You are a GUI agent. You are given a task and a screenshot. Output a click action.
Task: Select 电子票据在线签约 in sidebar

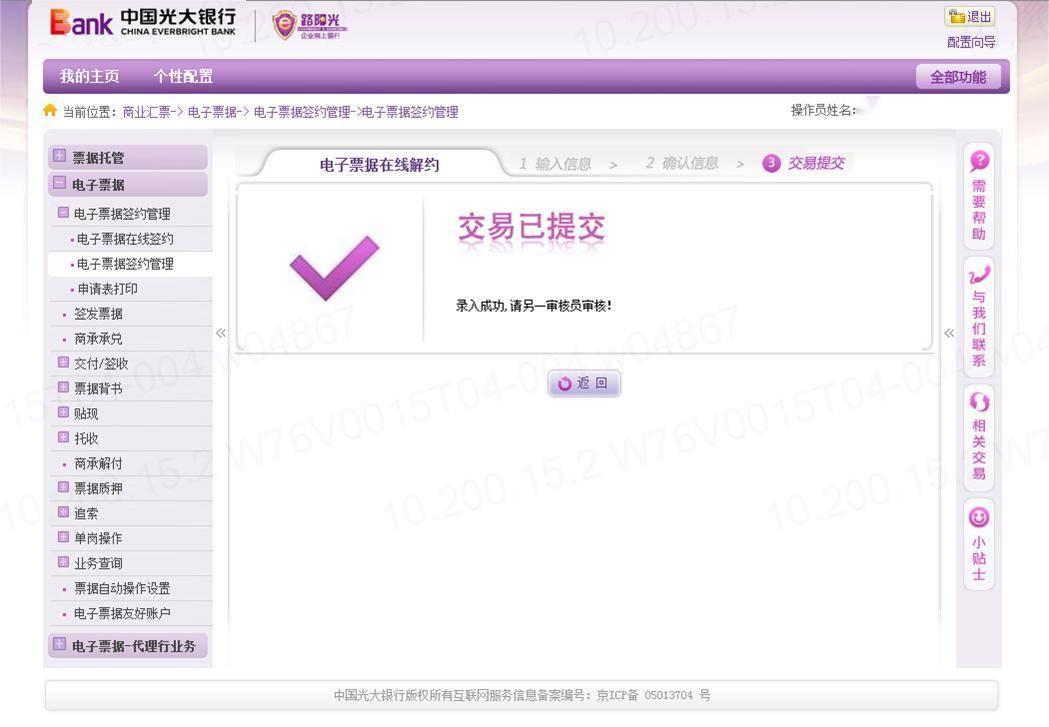124,239
